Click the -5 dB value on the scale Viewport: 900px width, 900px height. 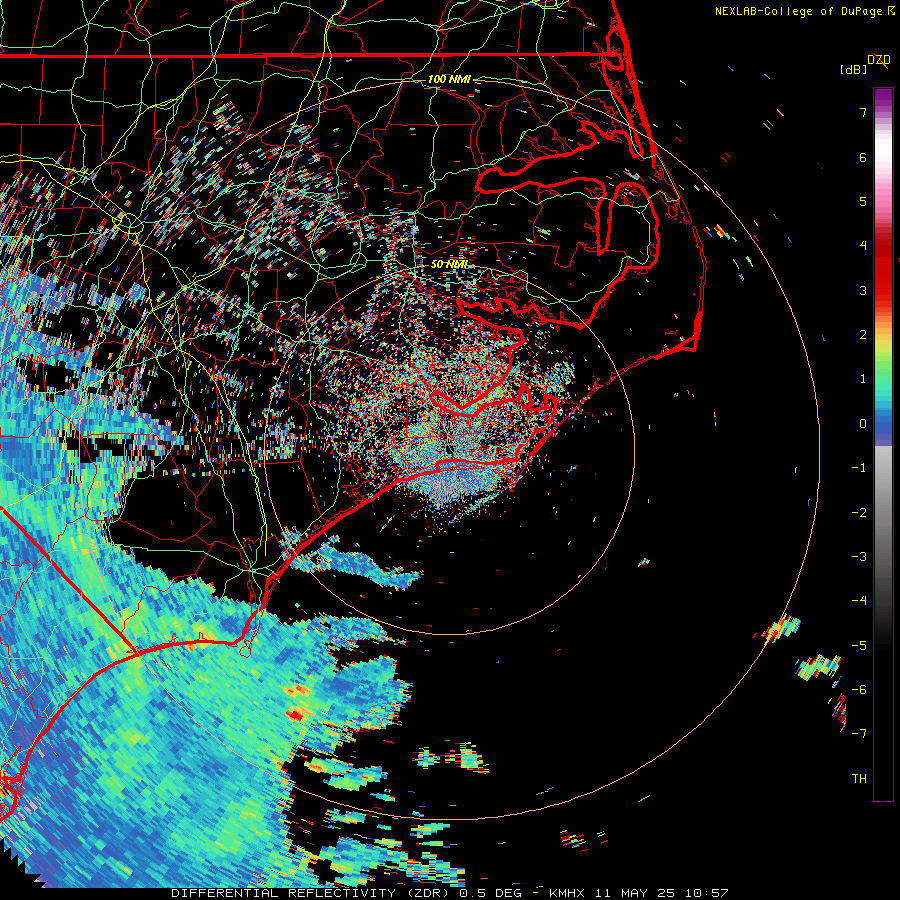pos(859,646)
